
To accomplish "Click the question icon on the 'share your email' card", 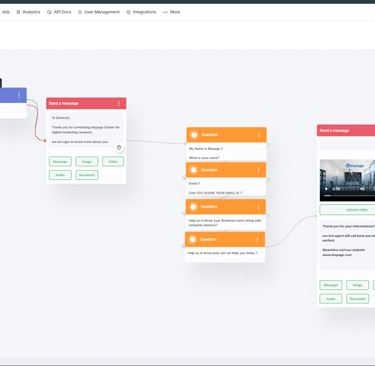I will click(193, 170).
